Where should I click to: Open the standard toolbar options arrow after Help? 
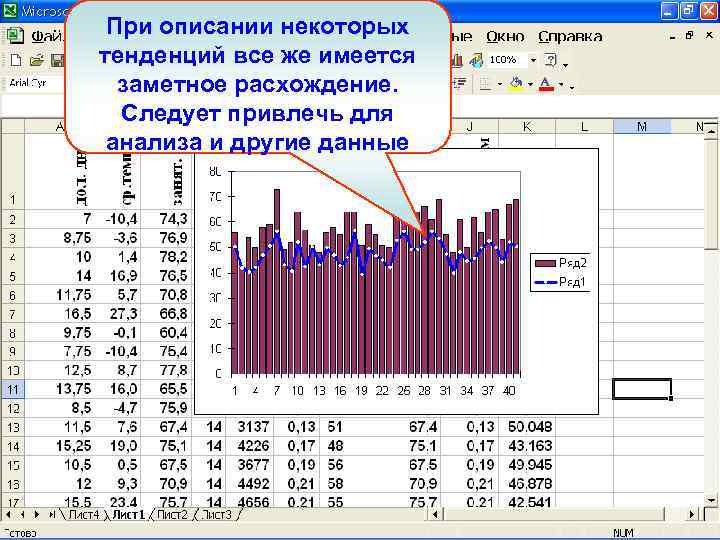click(x=565, y=65)
